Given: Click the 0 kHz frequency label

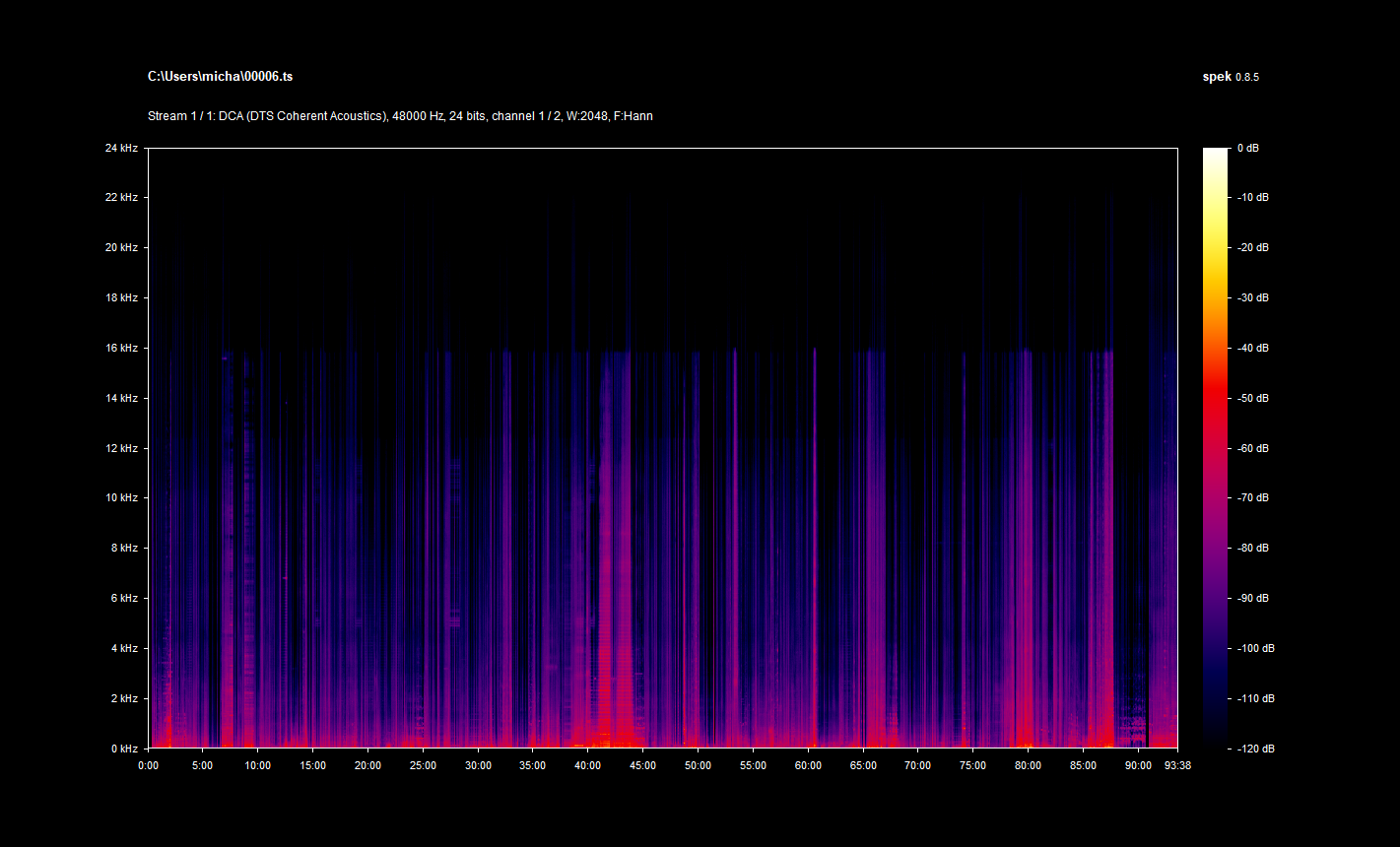Looking at the screenshot, I should click(125, 749).
